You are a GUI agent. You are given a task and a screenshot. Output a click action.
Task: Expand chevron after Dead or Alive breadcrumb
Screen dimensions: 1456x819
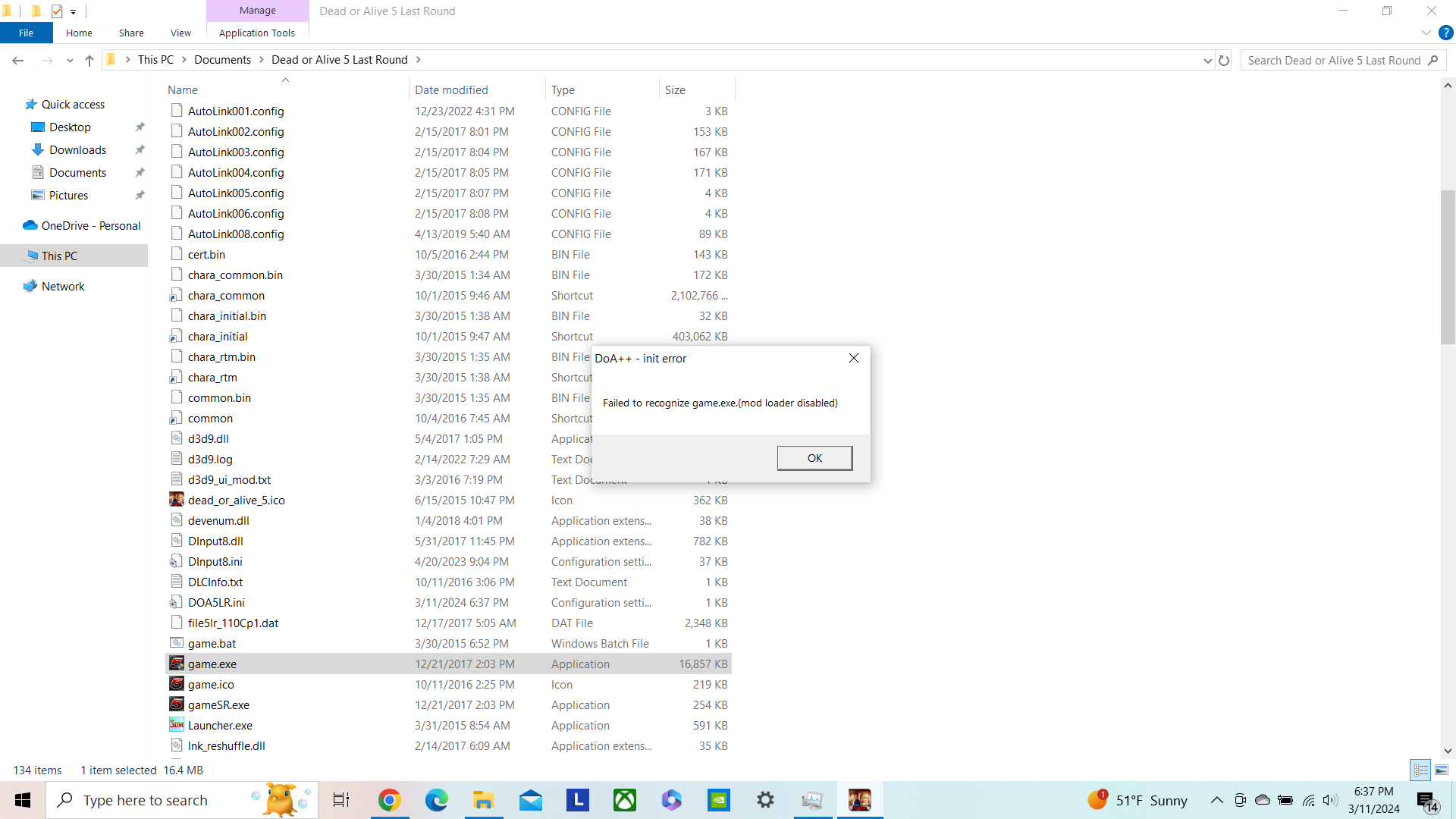pyautogui.click(x=418, y=60)
